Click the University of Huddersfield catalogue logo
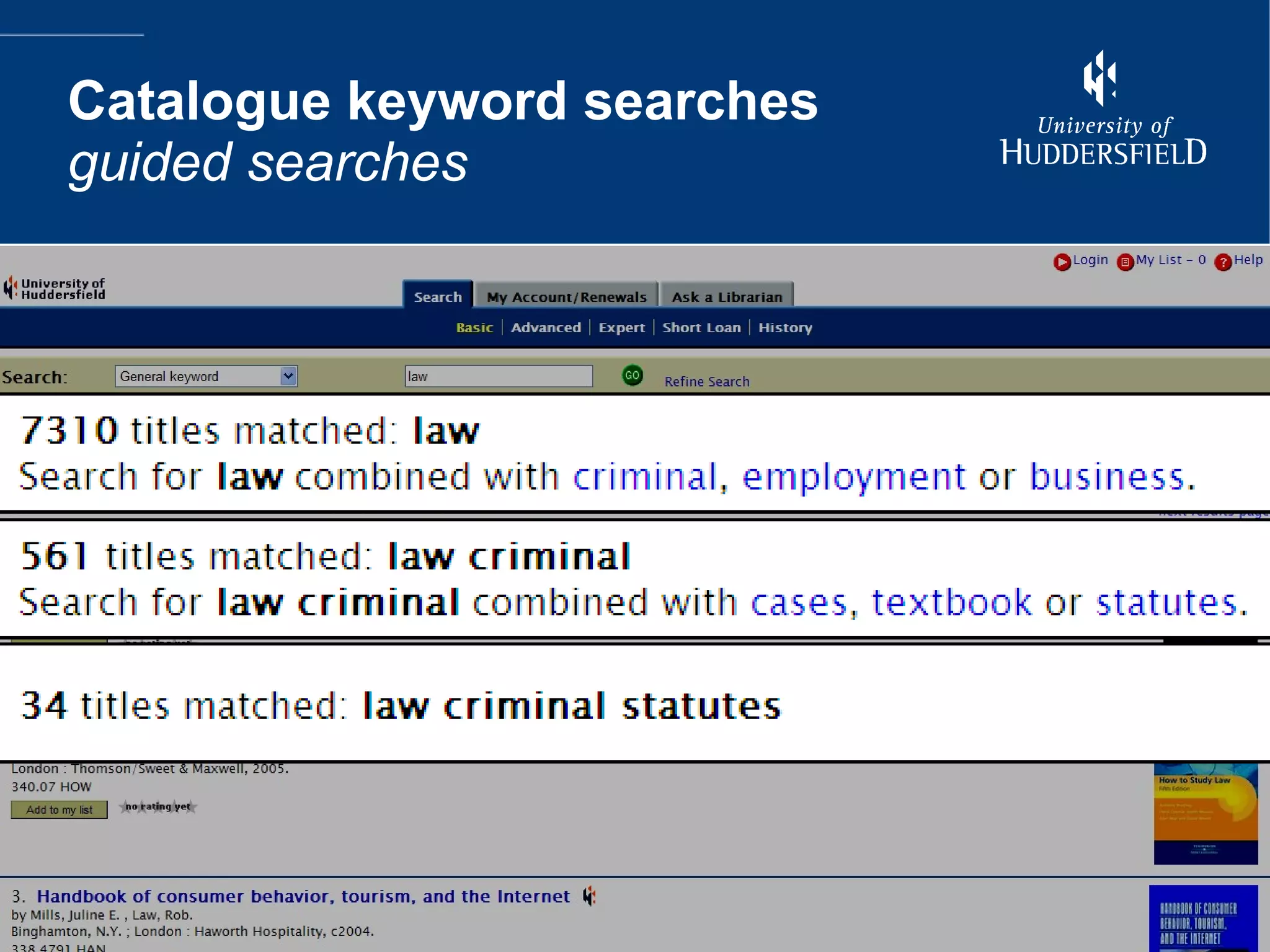This screenshot has height=952, width=1270. tap(55, 289)
